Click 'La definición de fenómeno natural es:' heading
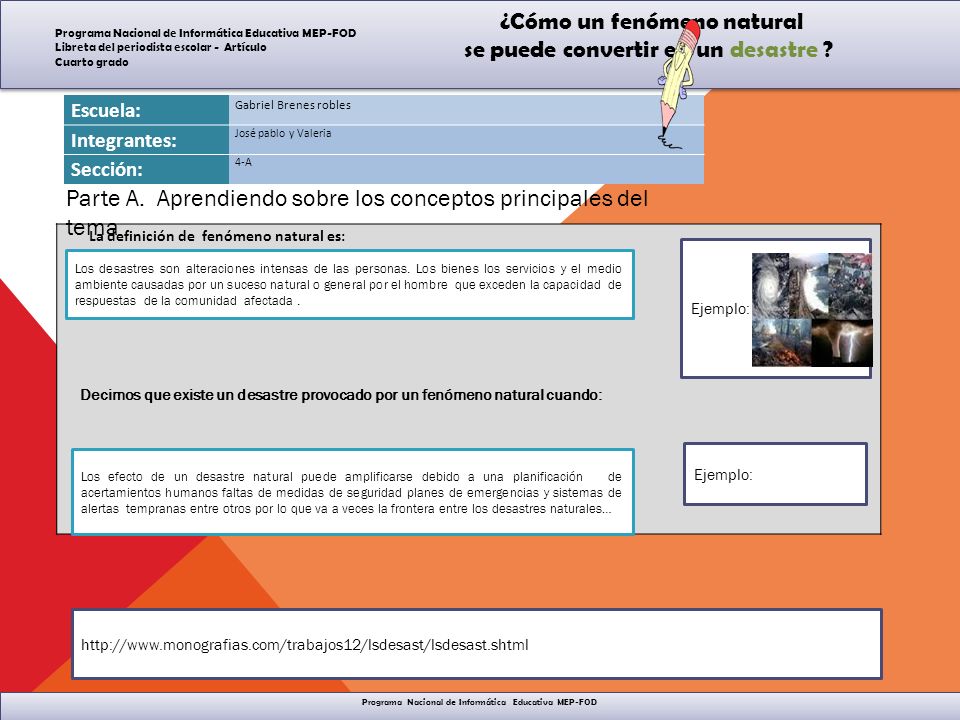This screenshot has width=960, height=720. click(217, 236)
